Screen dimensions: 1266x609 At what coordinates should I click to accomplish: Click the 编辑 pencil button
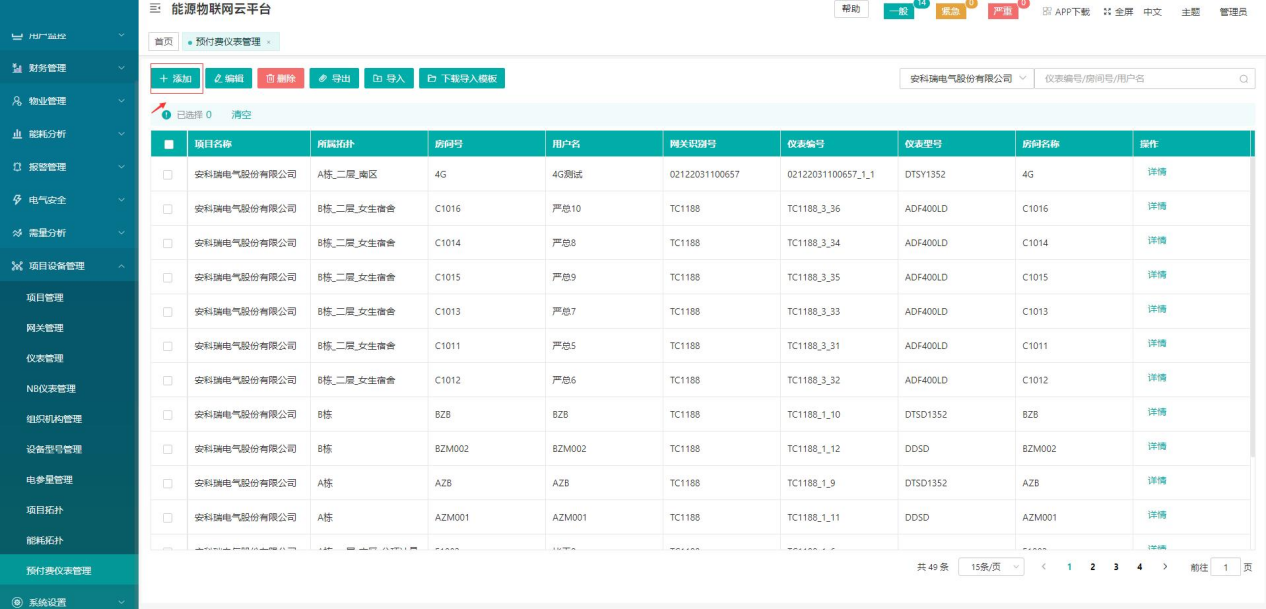[228, 78]
